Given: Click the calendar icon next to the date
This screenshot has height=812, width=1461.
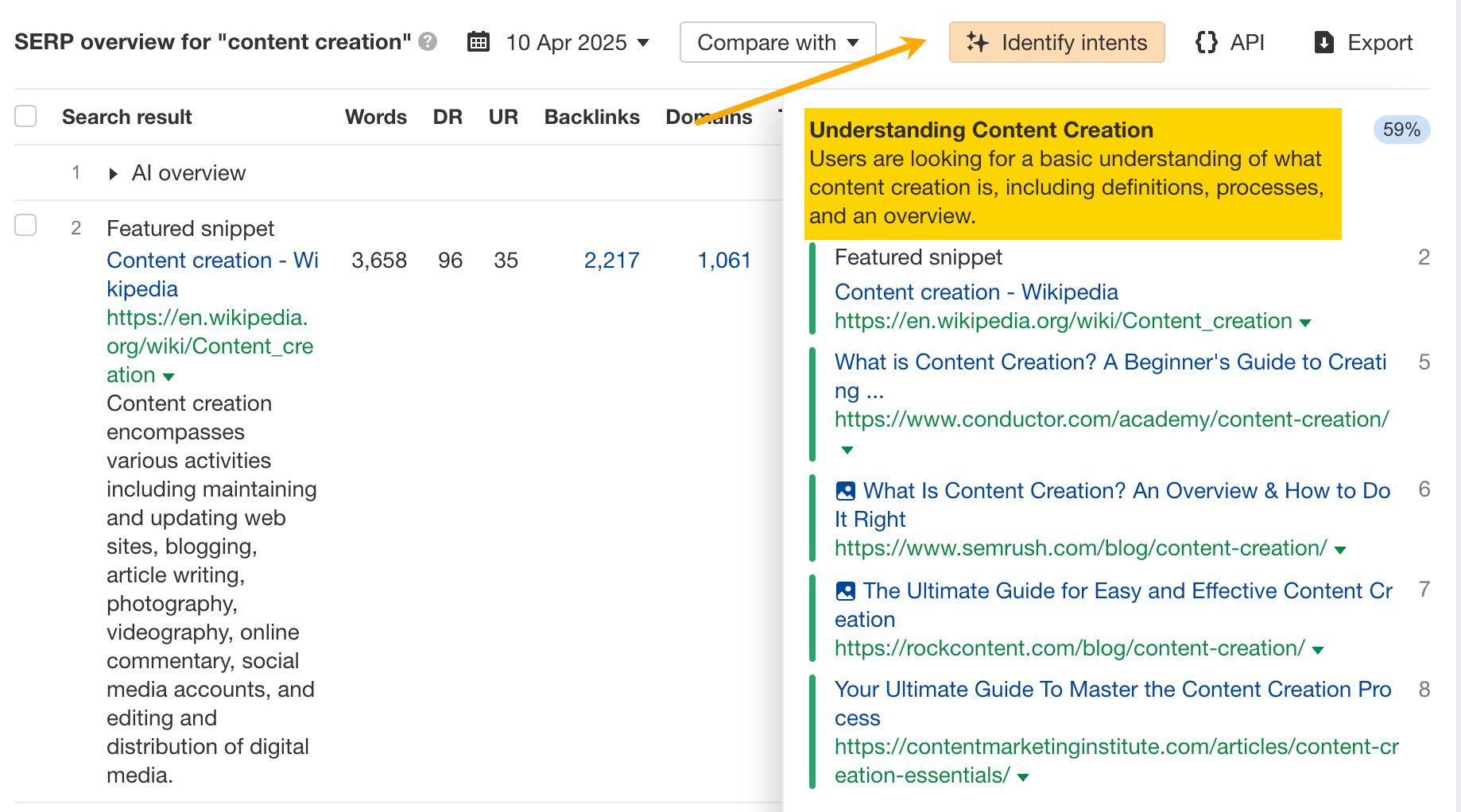Looking at the screenshot, I should click(478, 42).
